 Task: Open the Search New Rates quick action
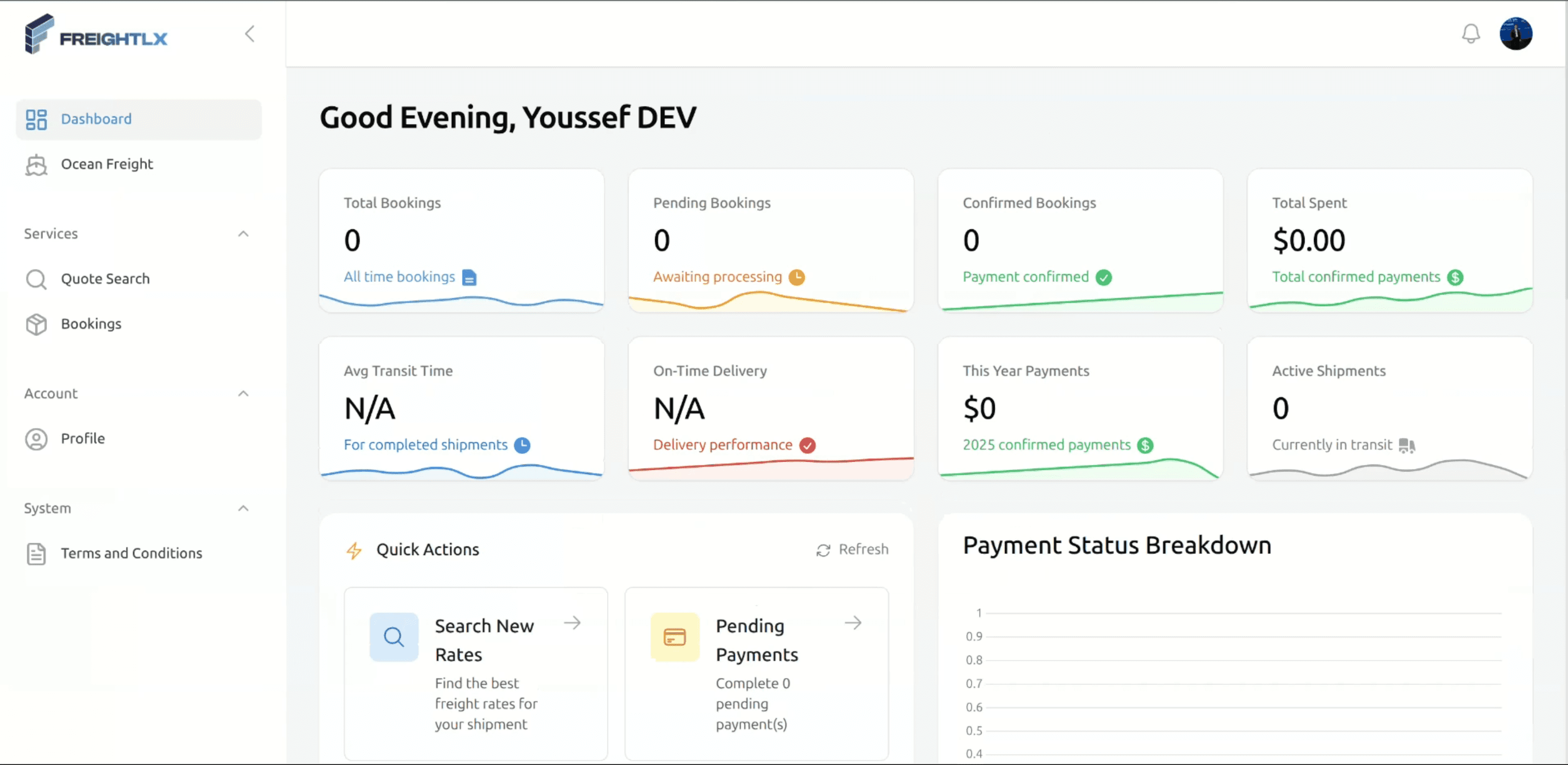coord(484,640)
